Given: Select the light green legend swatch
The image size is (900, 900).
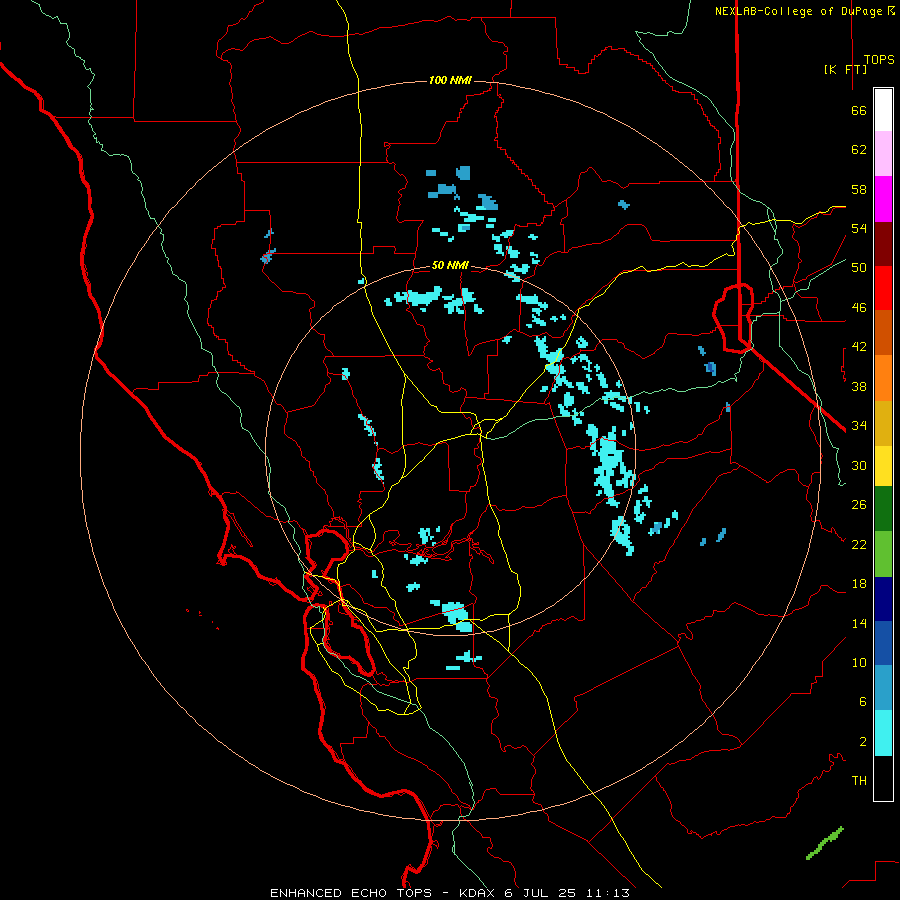Looking at the screenshot, I should point(883,554).
